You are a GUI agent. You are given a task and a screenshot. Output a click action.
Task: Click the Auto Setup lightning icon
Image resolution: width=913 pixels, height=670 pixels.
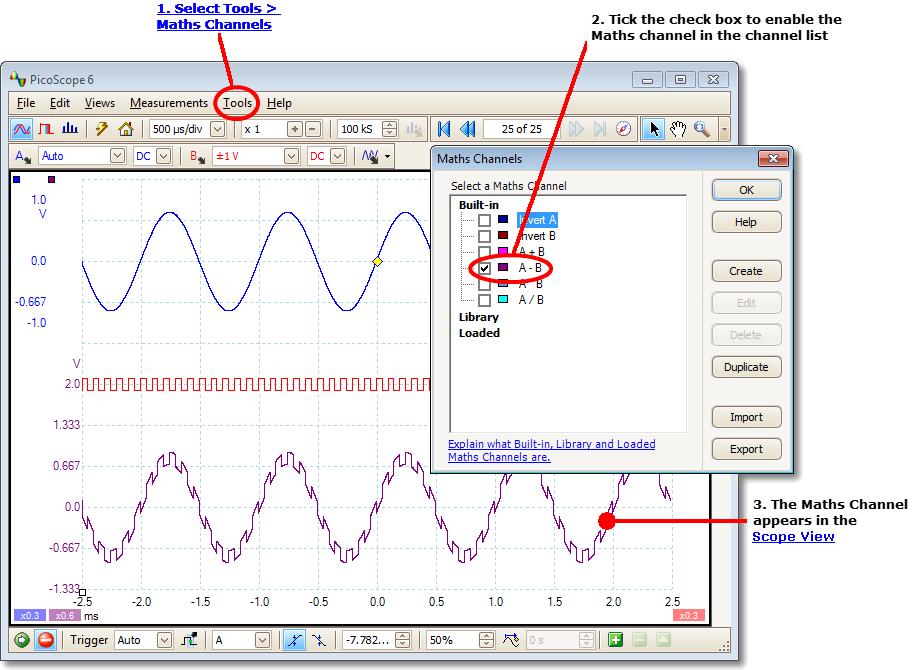[x=101, y=129]
